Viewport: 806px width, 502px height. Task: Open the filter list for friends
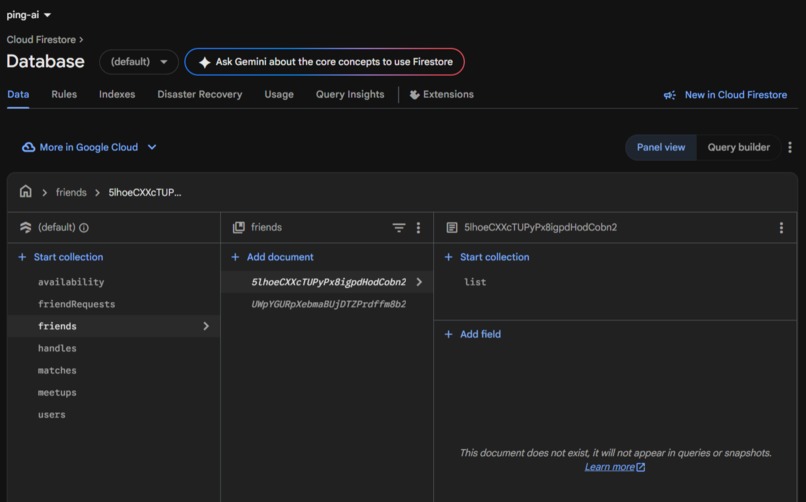pyautogui.click(x=399, y=227)
